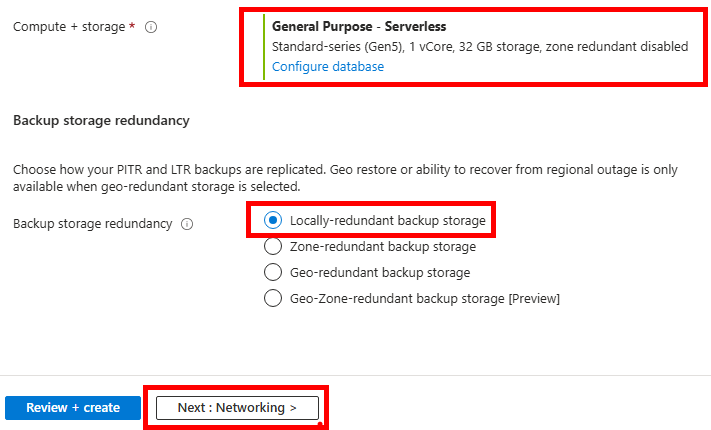Click the General Purpose - Serverless heading
This screenshot has height=430, width=711.
[359, 26]
